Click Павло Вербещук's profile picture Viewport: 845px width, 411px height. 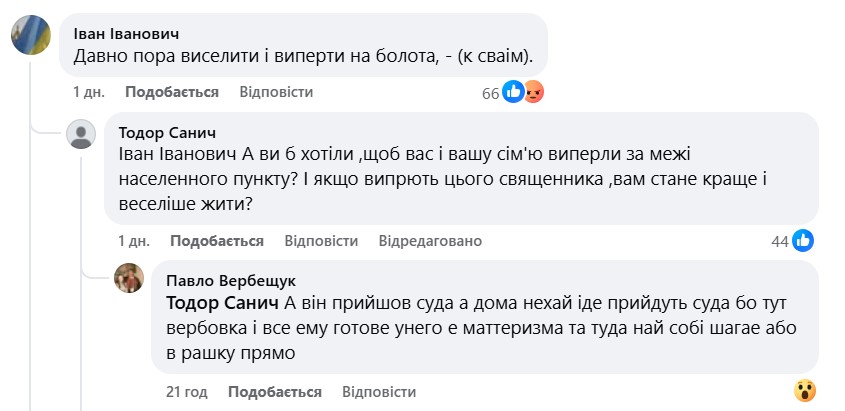coord(130,280)
